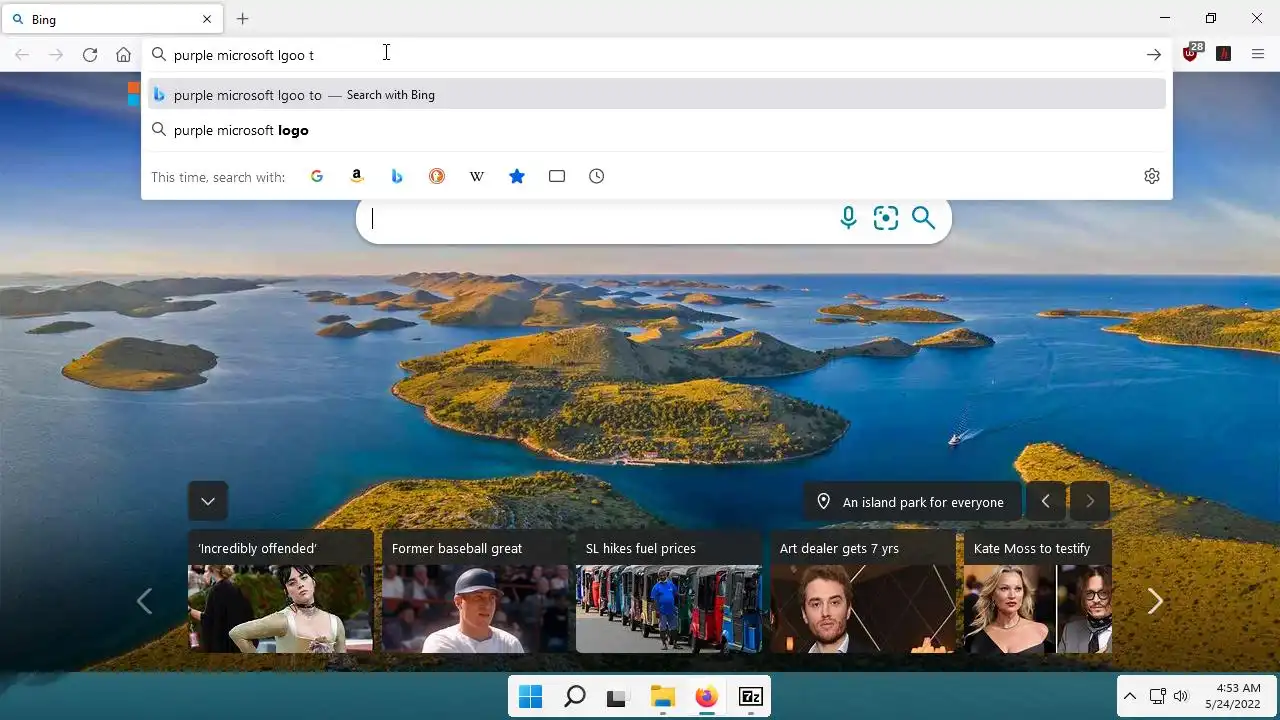Search in Bookmarks star icon

[517, 176]
